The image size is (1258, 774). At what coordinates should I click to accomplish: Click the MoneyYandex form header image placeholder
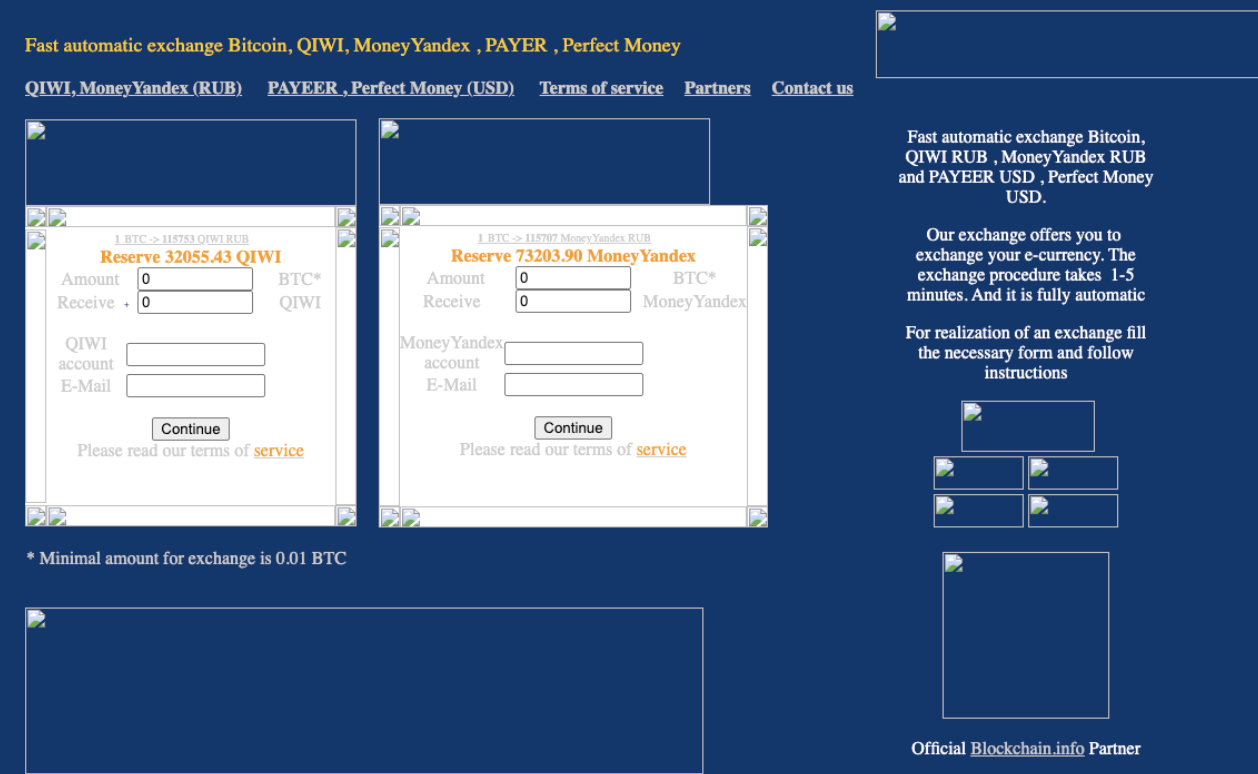[x=543, y=160]
